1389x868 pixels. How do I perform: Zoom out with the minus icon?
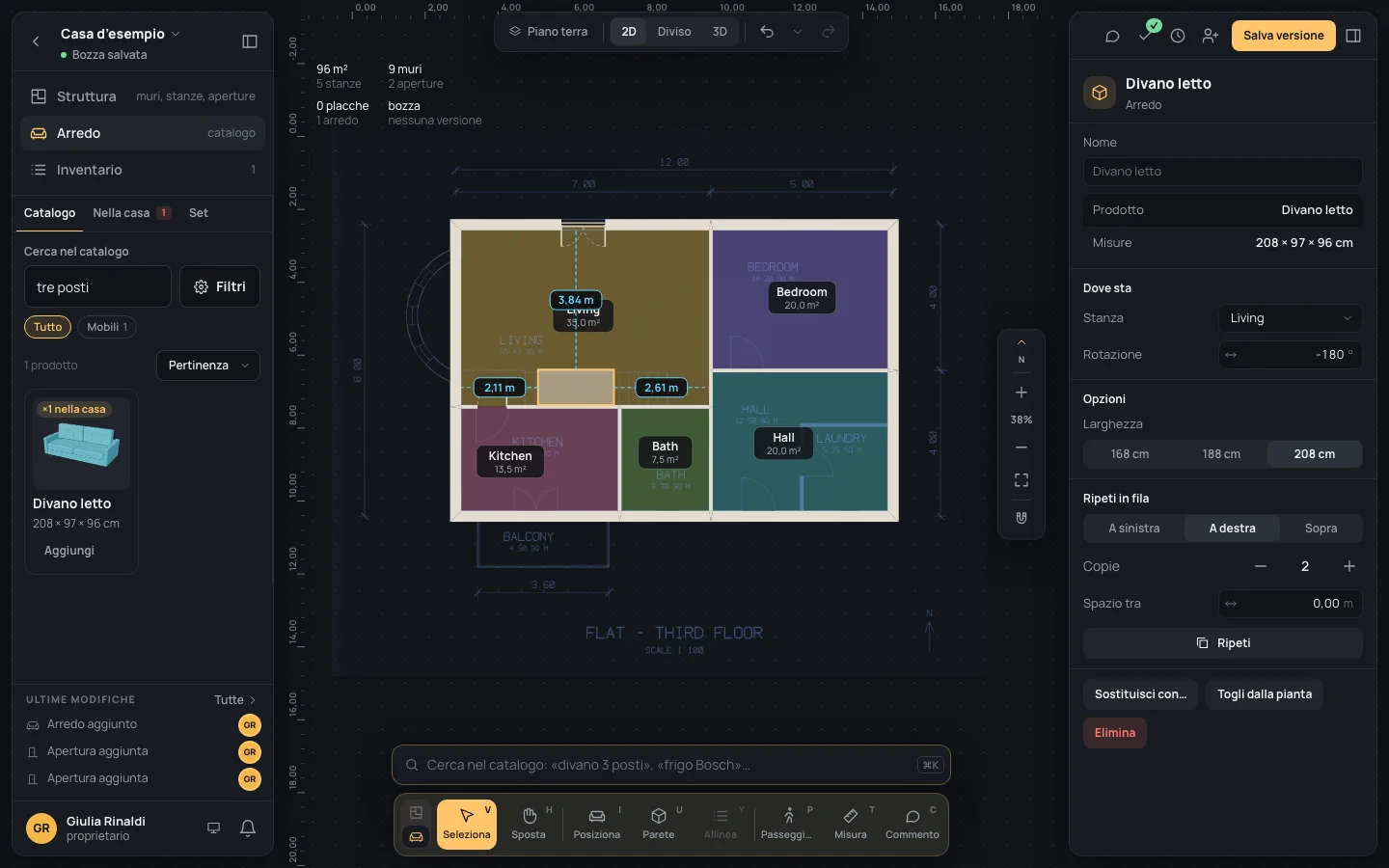[1021, 448]
